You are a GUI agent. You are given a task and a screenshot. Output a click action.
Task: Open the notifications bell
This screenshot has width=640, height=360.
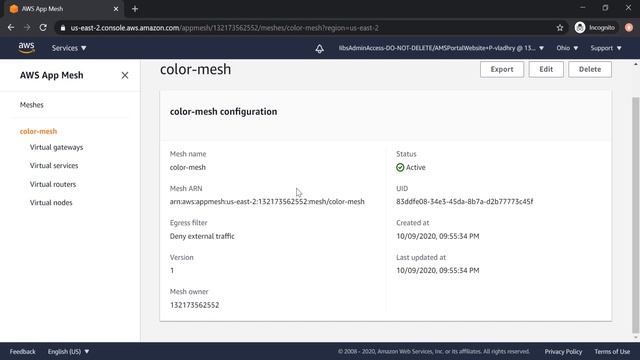click(320, 49)
